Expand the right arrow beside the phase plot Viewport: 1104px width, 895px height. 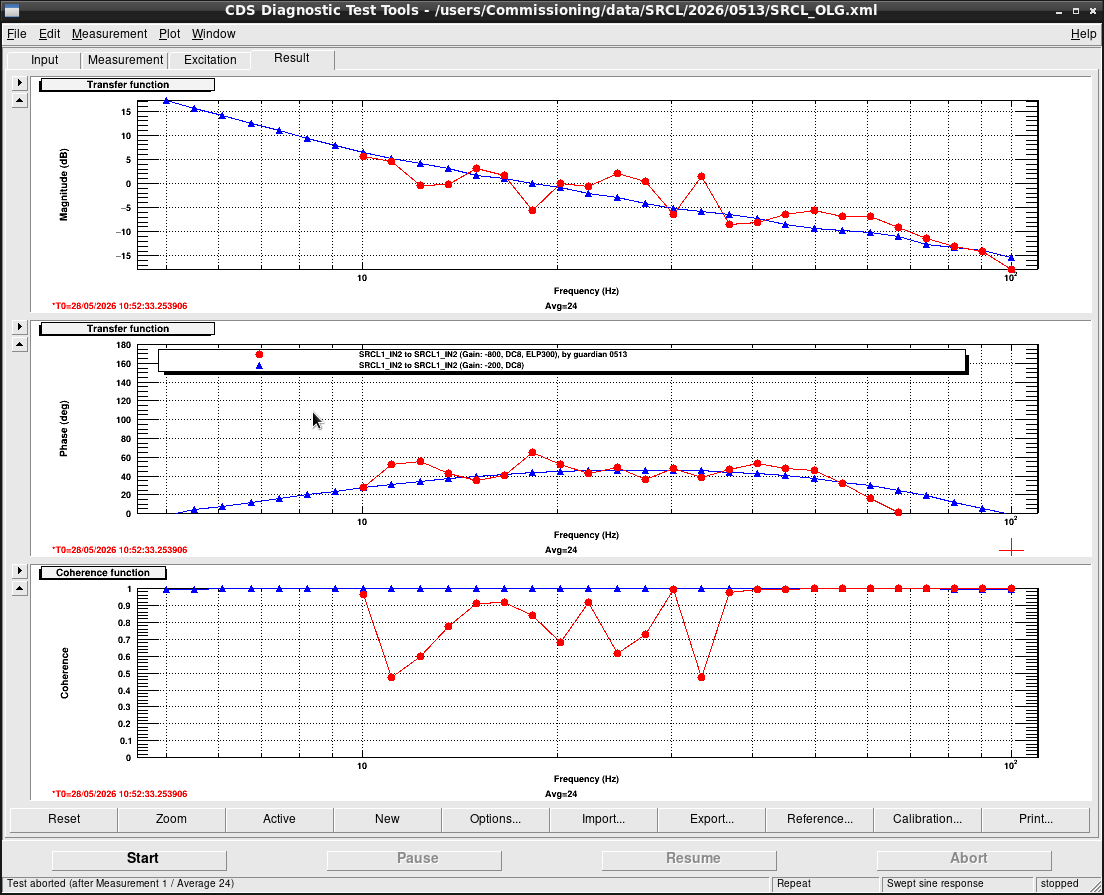tap(20, 327)
